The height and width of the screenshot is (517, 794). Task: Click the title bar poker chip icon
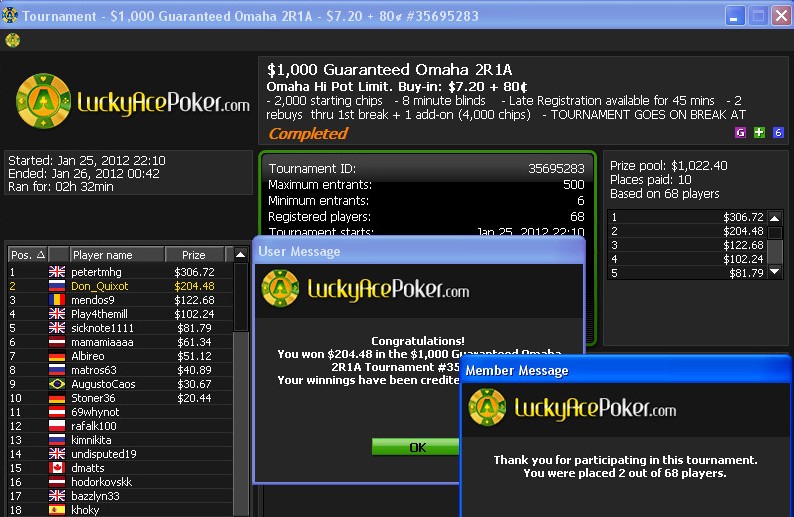(9, 15)
